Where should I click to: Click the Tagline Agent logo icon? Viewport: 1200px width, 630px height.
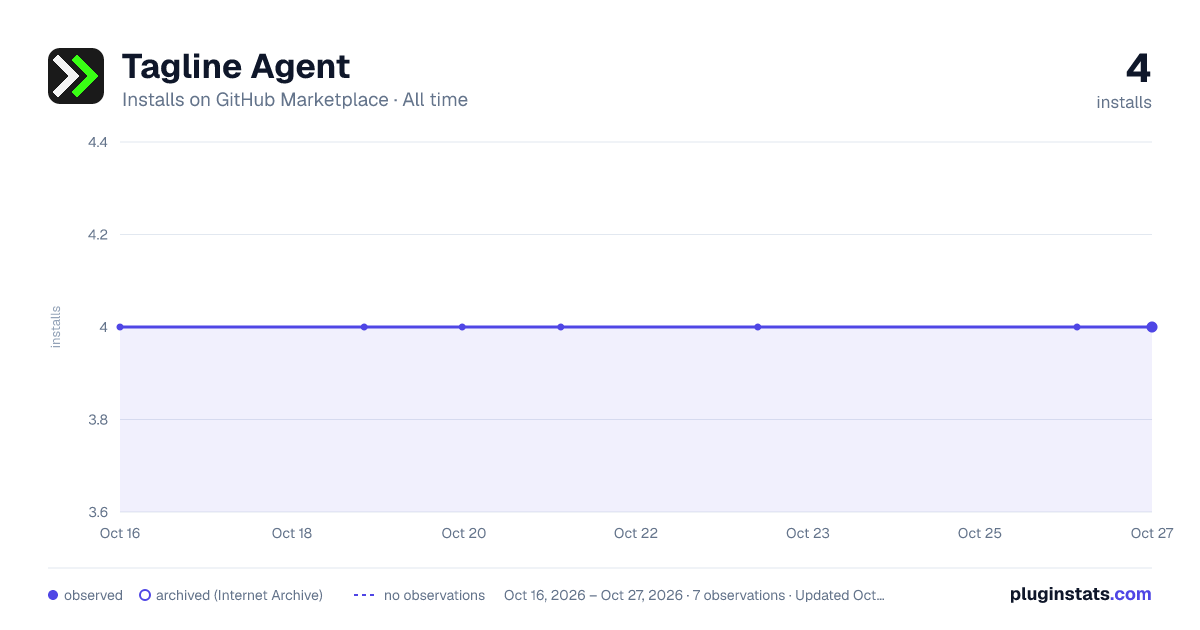pos(76,76)
